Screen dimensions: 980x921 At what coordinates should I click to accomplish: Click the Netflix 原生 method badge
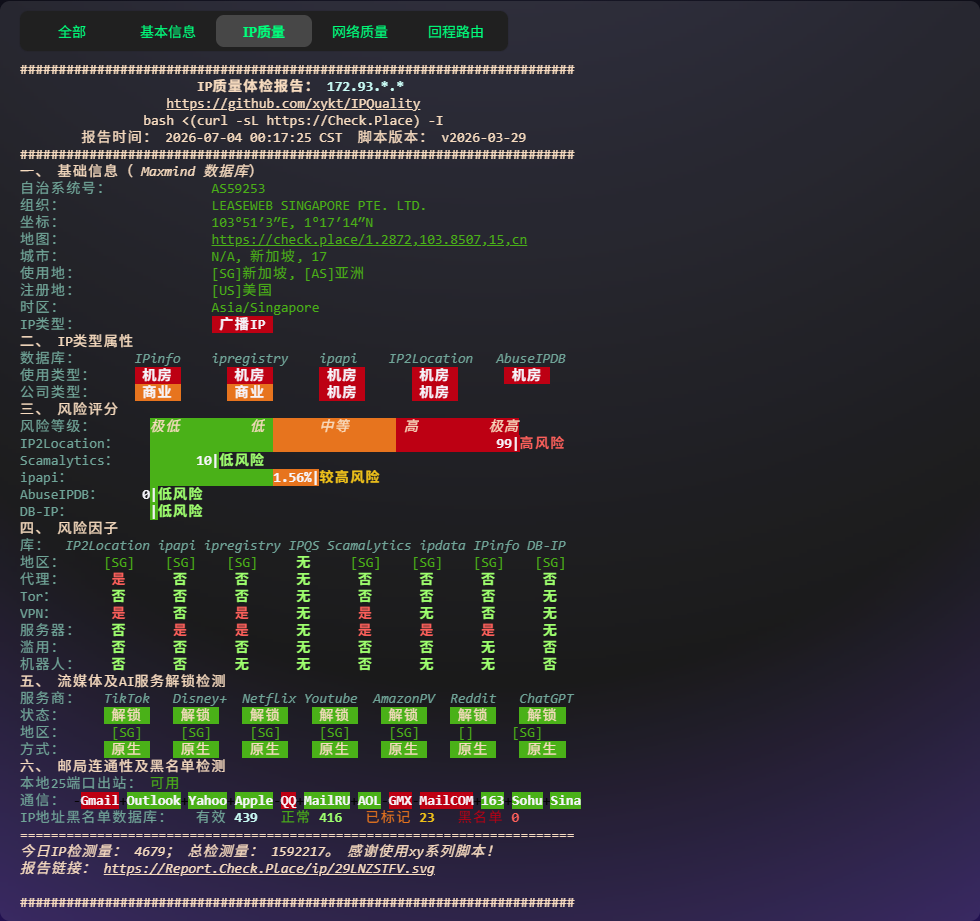[265, 749]
